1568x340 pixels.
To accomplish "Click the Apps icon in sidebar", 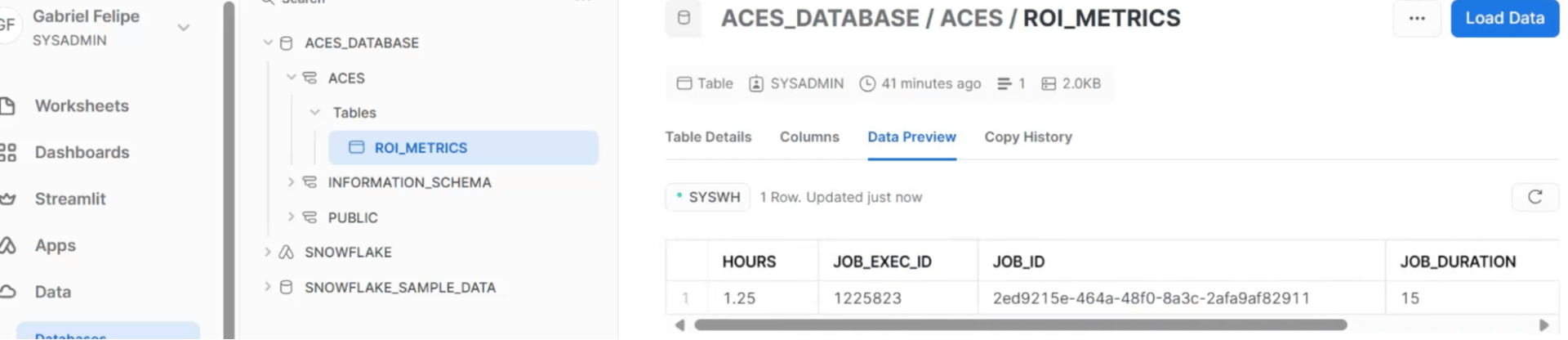I will 8,246.
